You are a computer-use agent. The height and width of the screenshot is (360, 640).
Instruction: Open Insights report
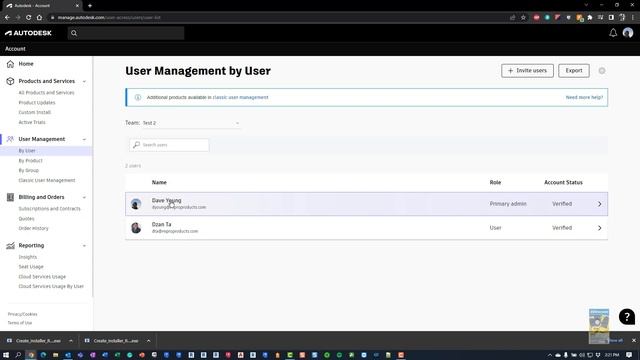(27, 257)
